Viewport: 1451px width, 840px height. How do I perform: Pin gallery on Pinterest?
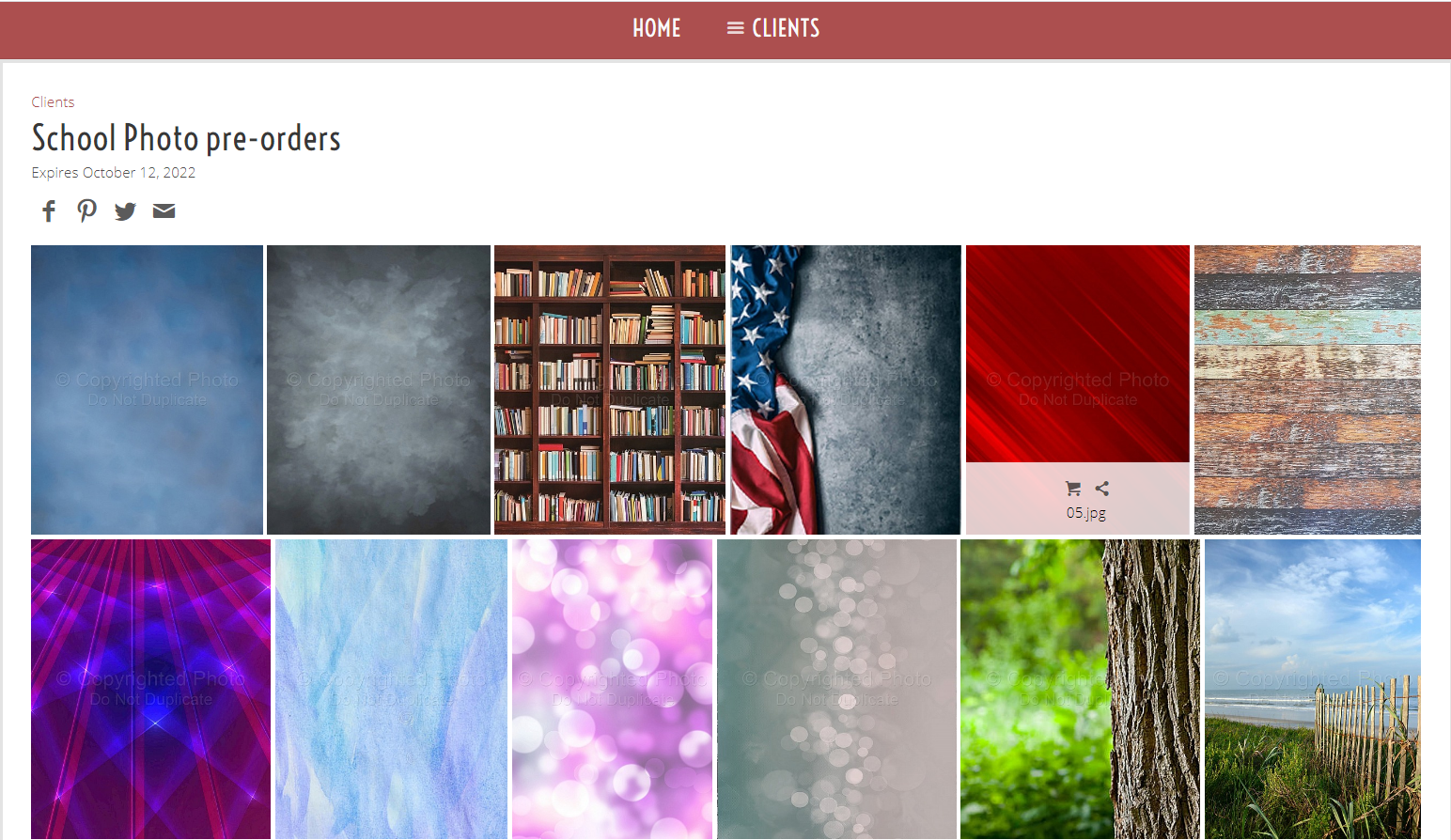[x=86, y=210]
